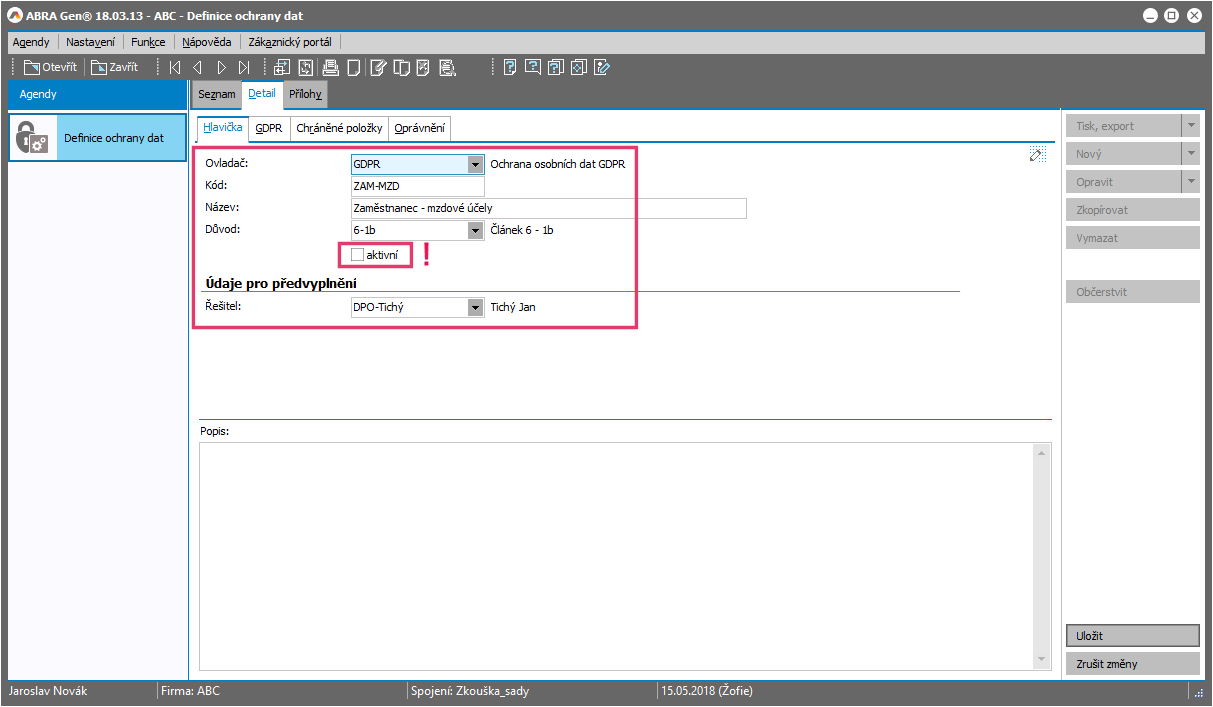
Task: Switch to the Chráněné položky tab
Action: tap(339, 129)
